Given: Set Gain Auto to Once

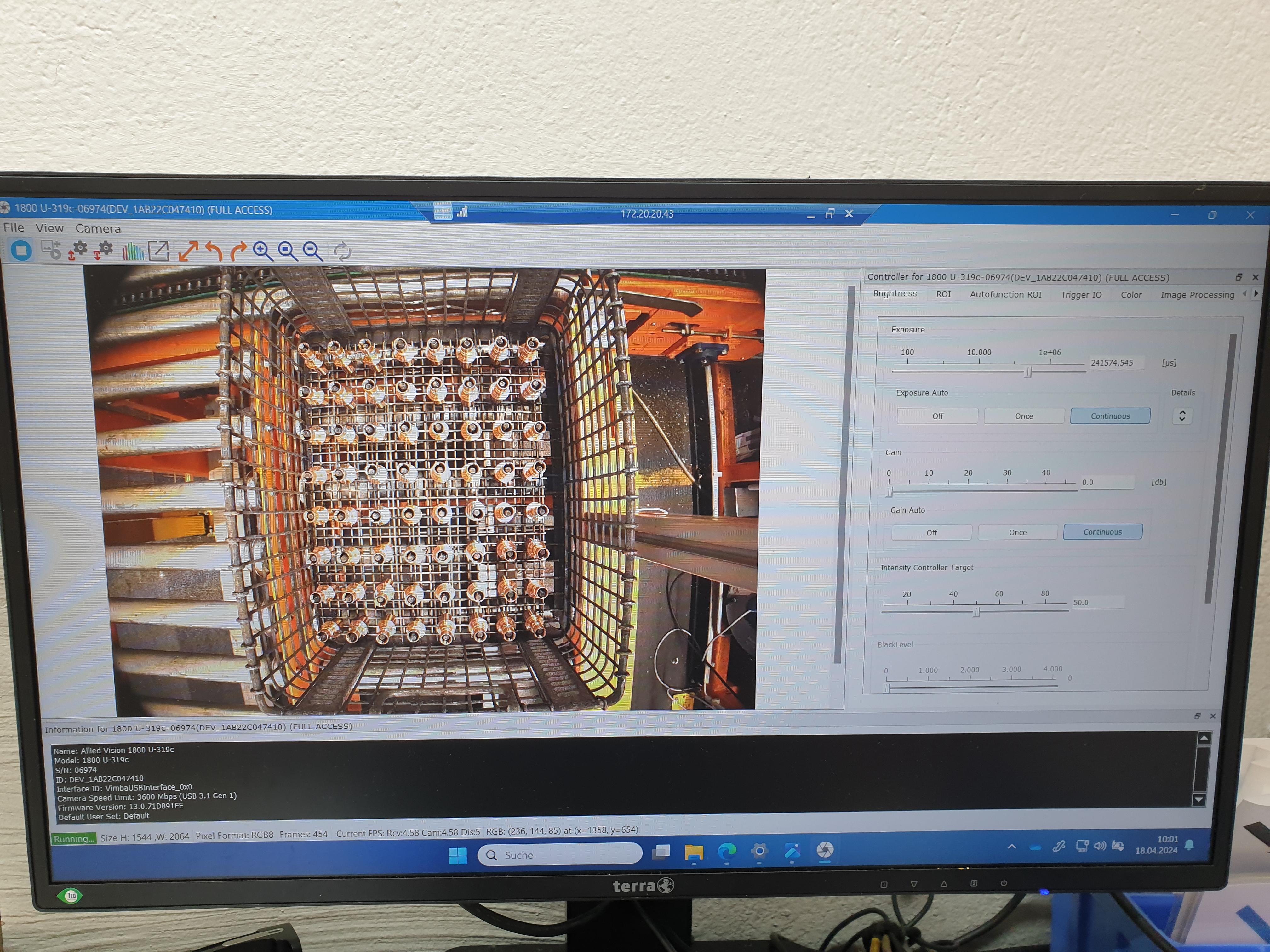Looking at the screenshot, I should point(1017,533).
